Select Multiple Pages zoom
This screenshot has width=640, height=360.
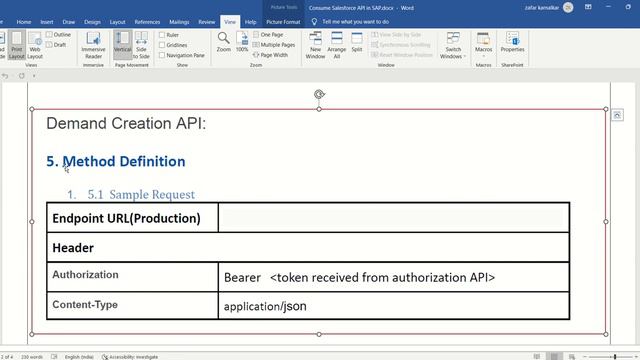[274, 44]
